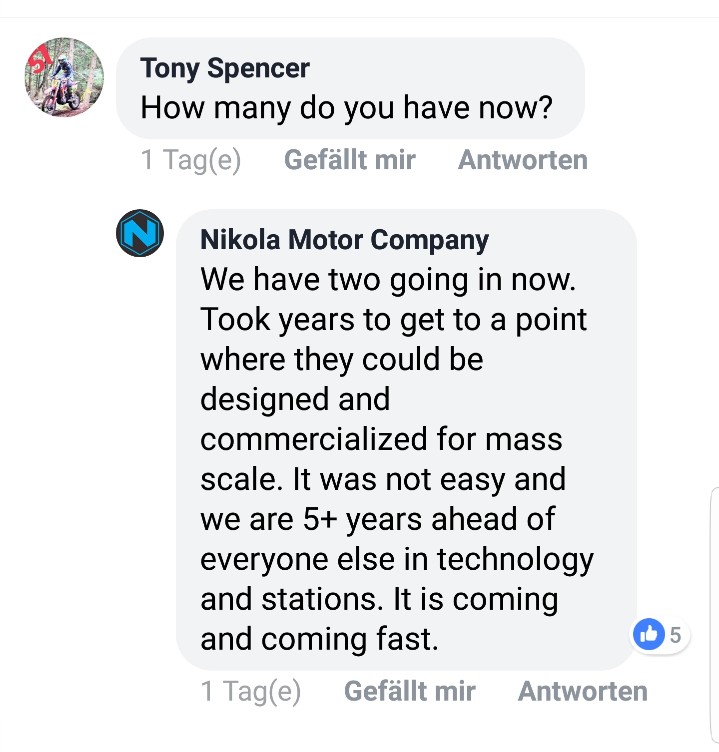The height and width of the screenshot is (752, 719).
Task: Click the 'Took years to get to' line
Action: [394, 319]
